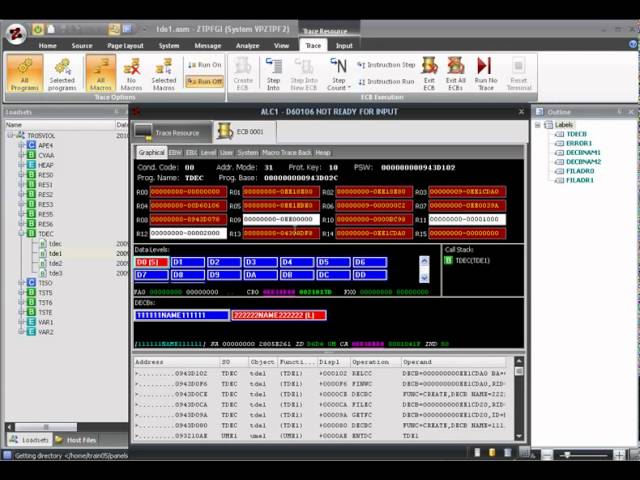640x480 pixels.
Task: Select DECBNAM2 label in Outline
Action: click(x=583, y=162)
